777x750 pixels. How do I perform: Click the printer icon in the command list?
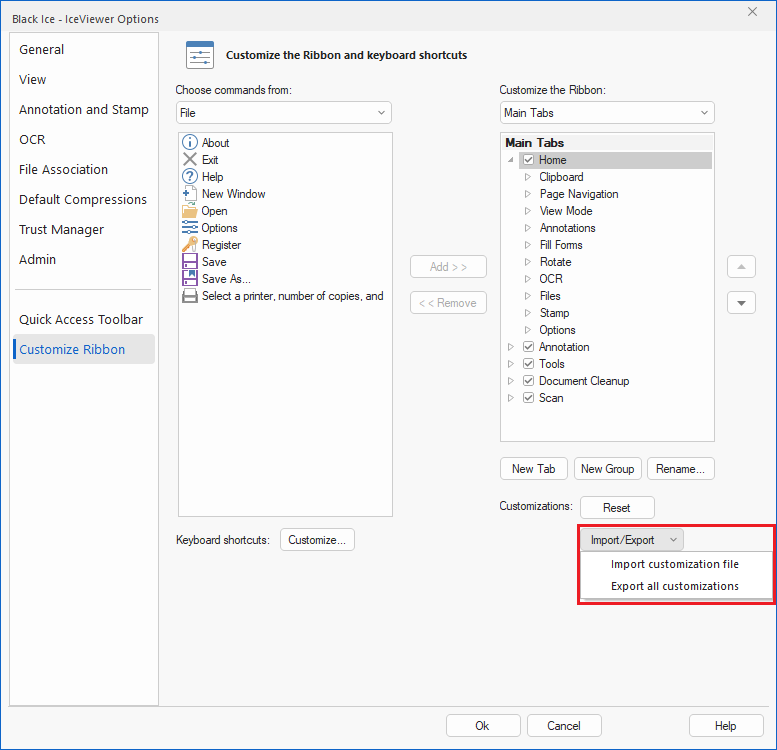[190, 296]
